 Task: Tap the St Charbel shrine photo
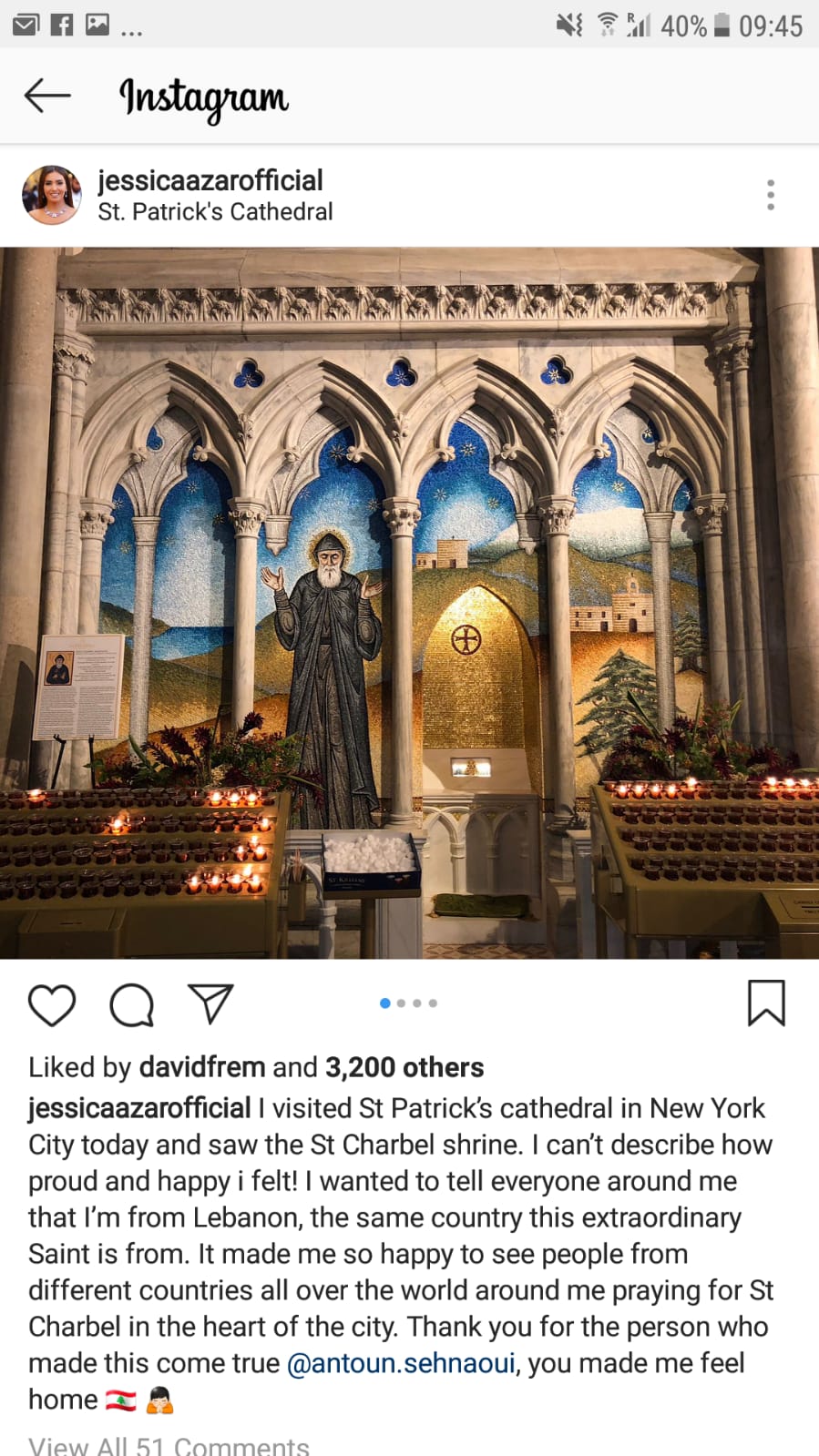(409, 603)
